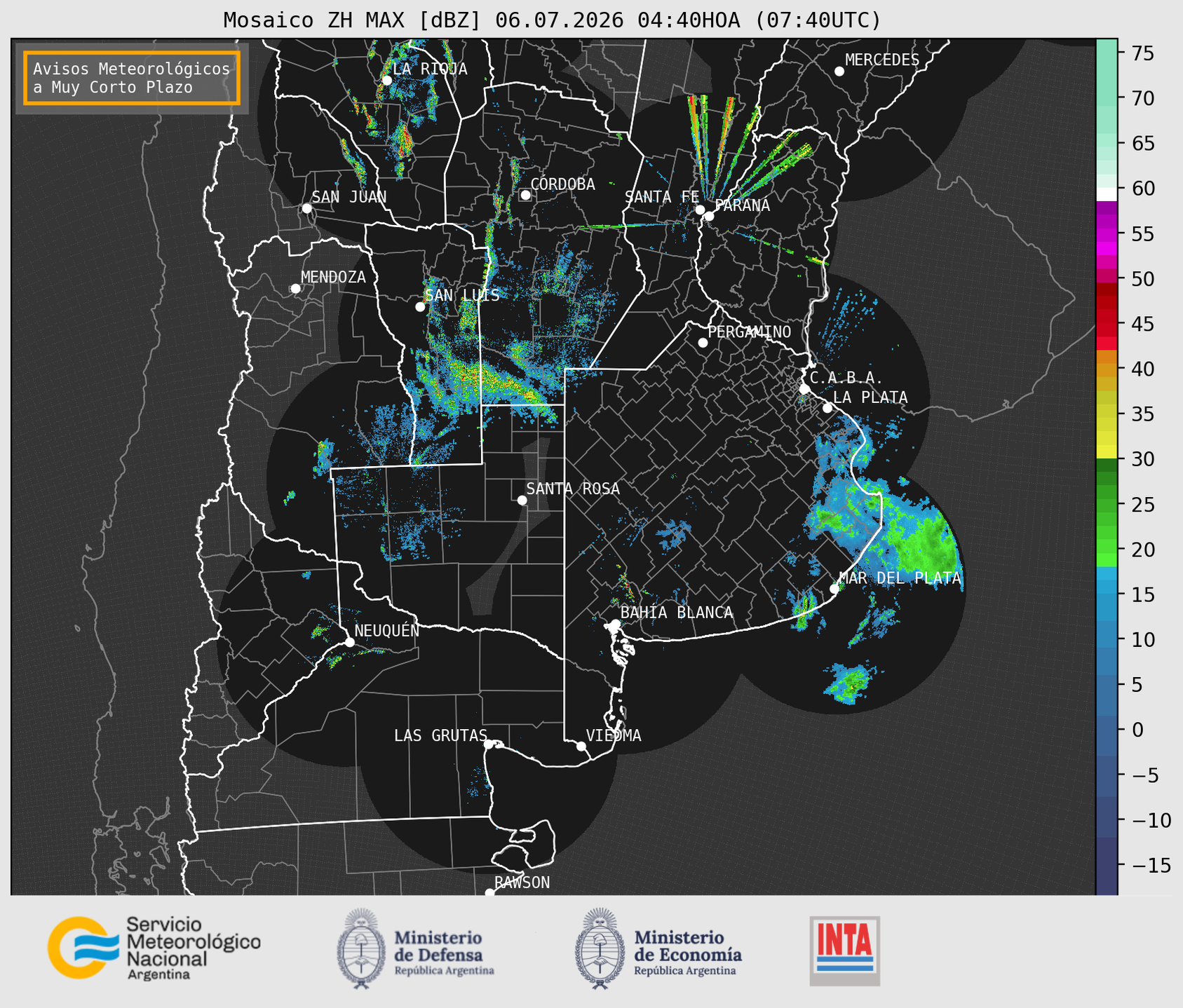The width and height of the screenshot is (1183, 1008).
Task: Click the Avisos Meteorológicos a Muy Corto Plazo box
Action: 132,78
